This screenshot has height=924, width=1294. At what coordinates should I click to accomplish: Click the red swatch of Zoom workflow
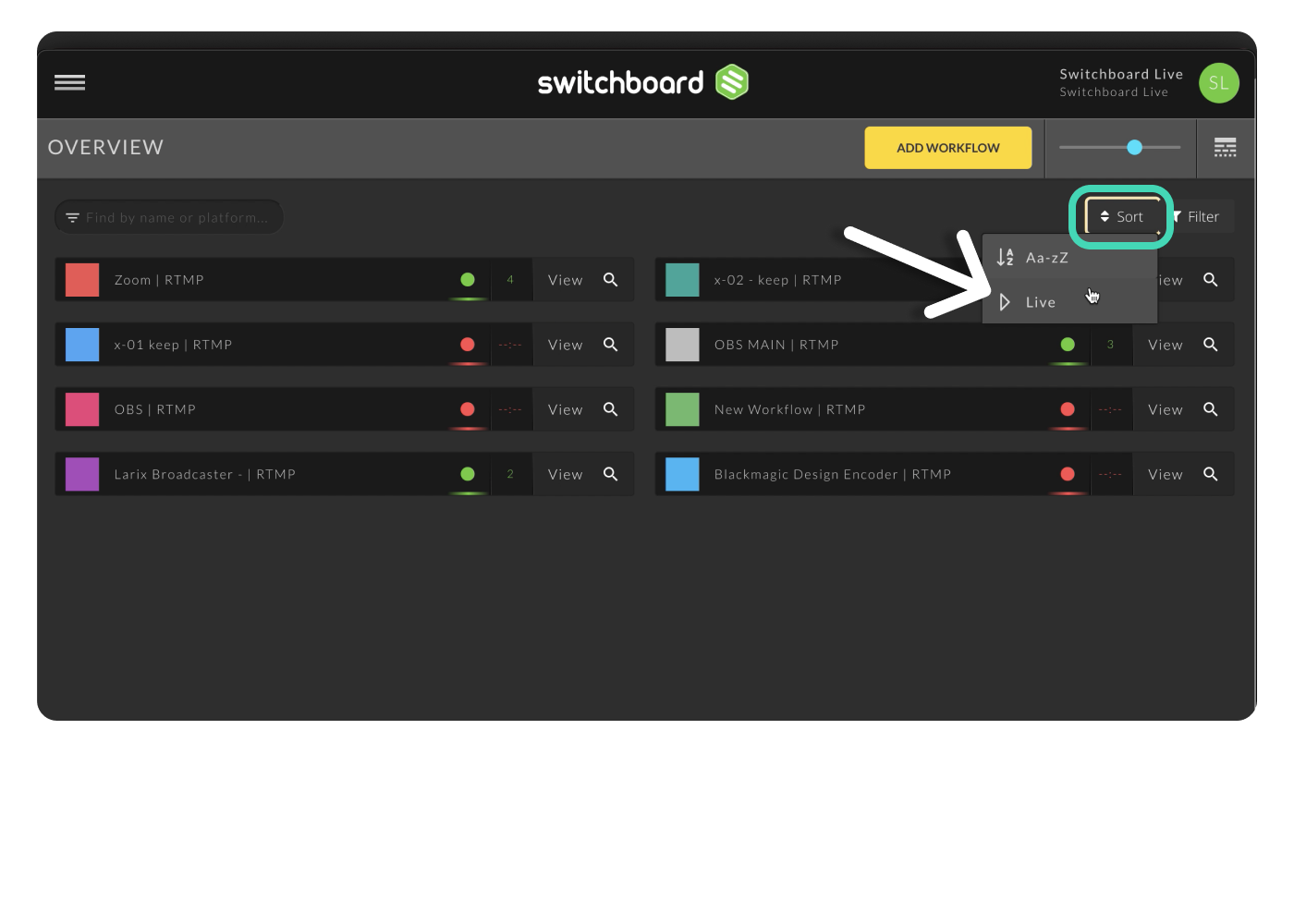coord(82,280)
